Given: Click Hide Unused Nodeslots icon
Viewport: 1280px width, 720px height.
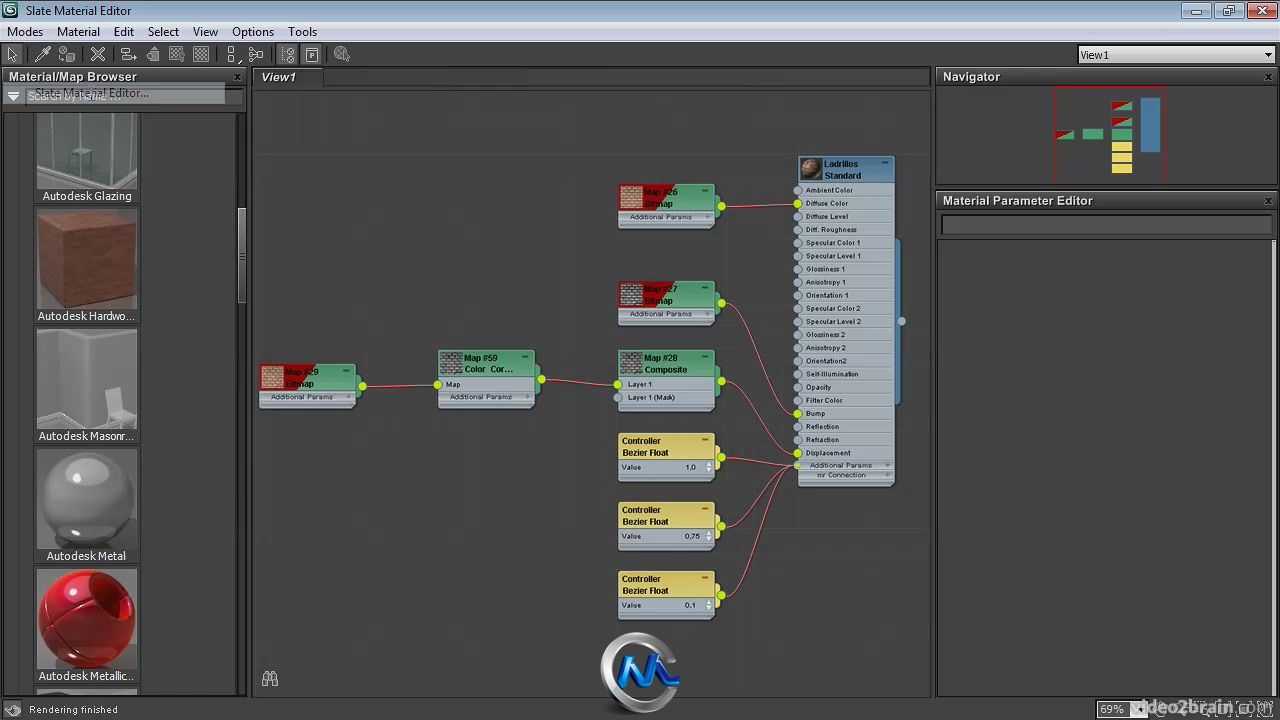Looking at the screenshot, I should click(x=153, y=55).
